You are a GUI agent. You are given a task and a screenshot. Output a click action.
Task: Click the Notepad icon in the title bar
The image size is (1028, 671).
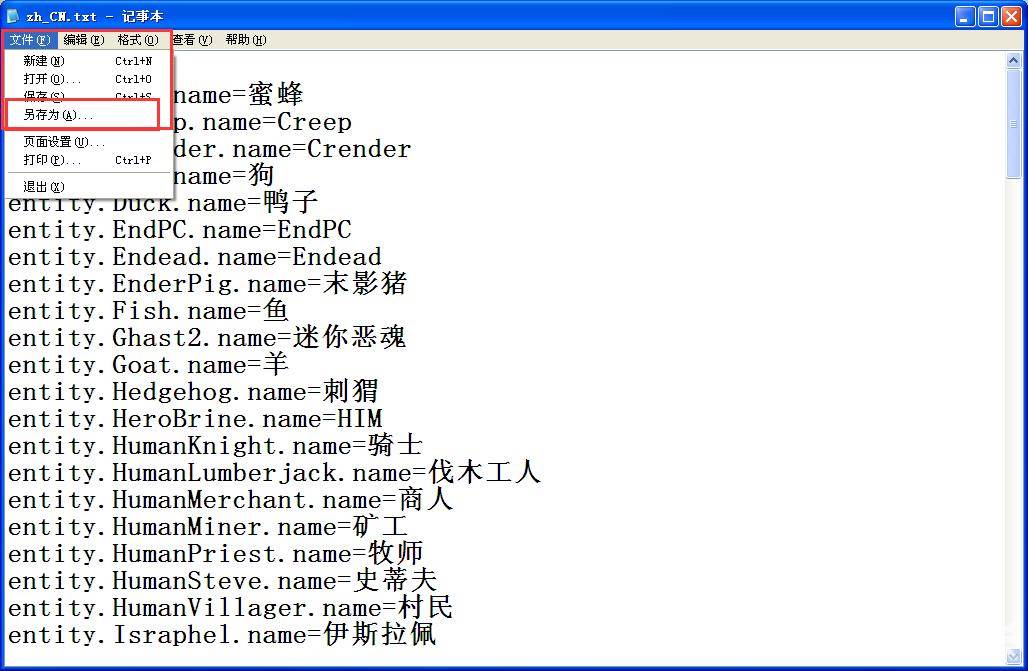pos(13,16)
